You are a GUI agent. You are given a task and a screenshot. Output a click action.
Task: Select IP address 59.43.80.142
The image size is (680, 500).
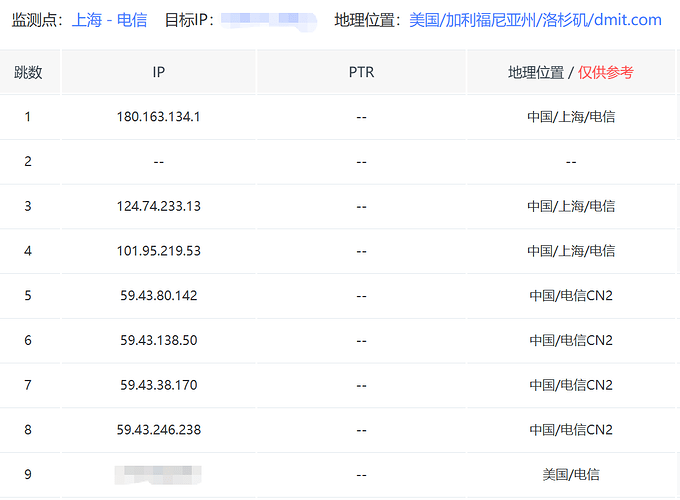(159, 295)
